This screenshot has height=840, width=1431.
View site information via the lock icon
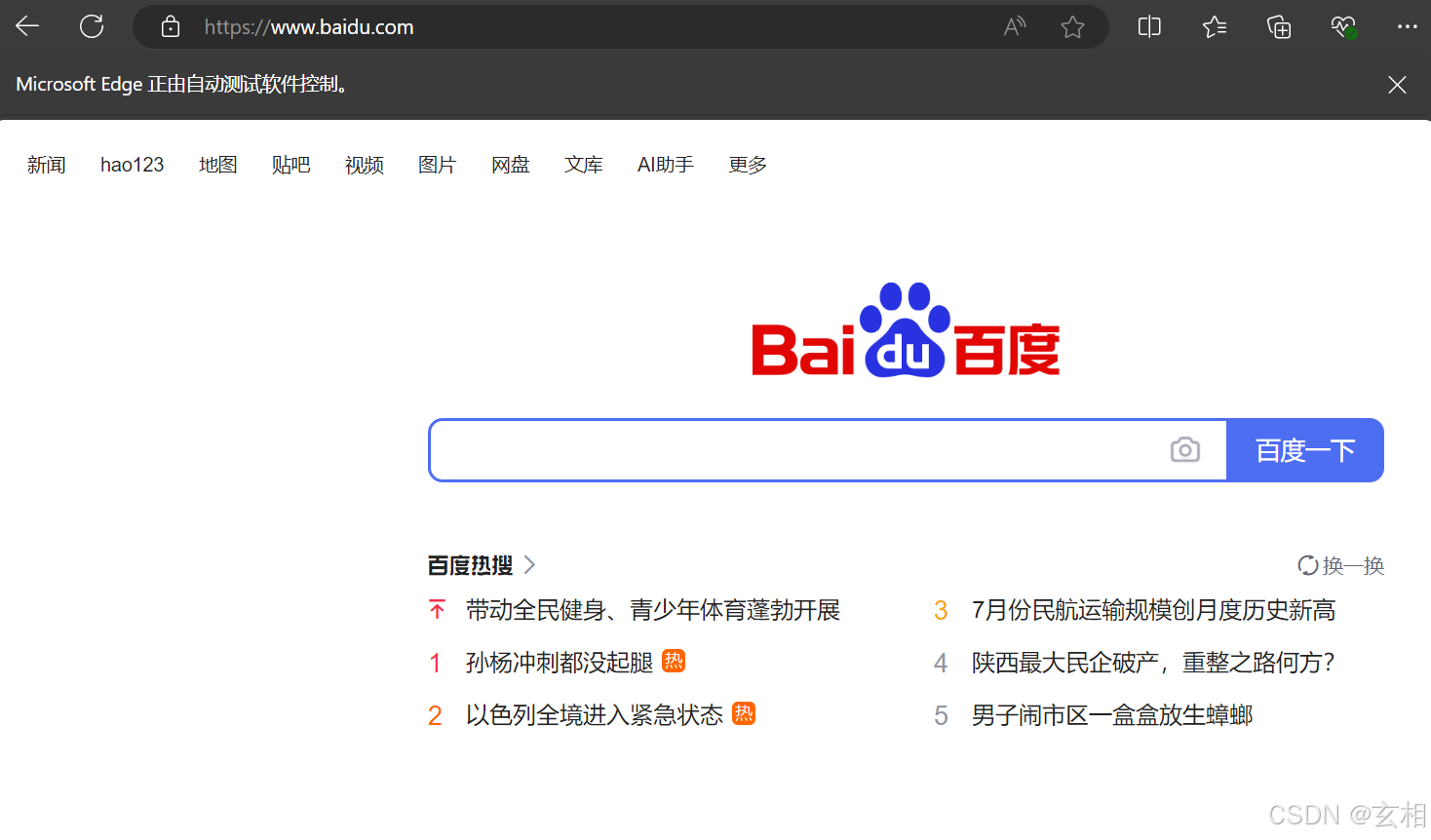[171, 27]
